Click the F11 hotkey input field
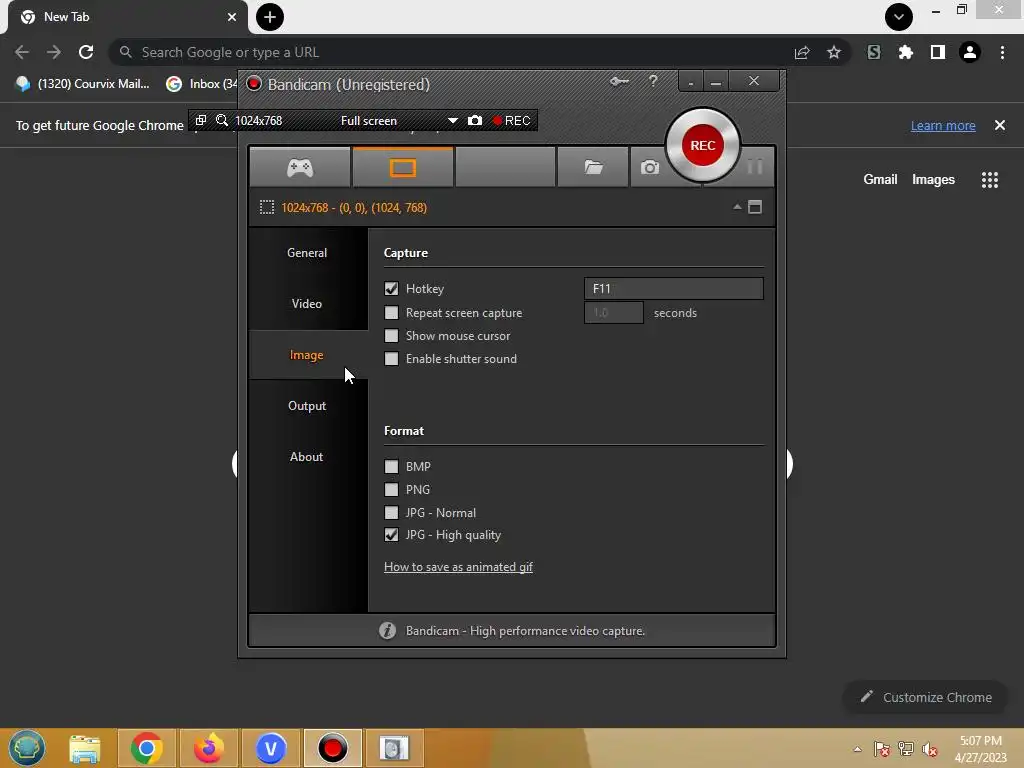Viewport: 1024px width, 768px height. click(x=673, y=289)
